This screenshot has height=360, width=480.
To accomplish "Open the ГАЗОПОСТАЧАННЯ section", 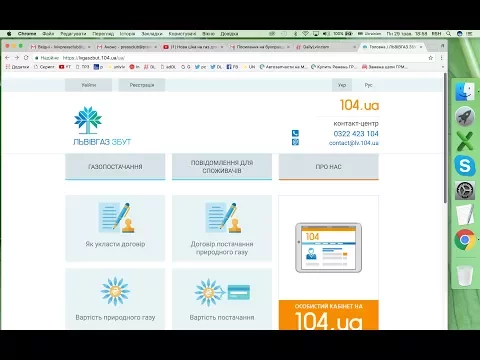I will click(115, 167).
